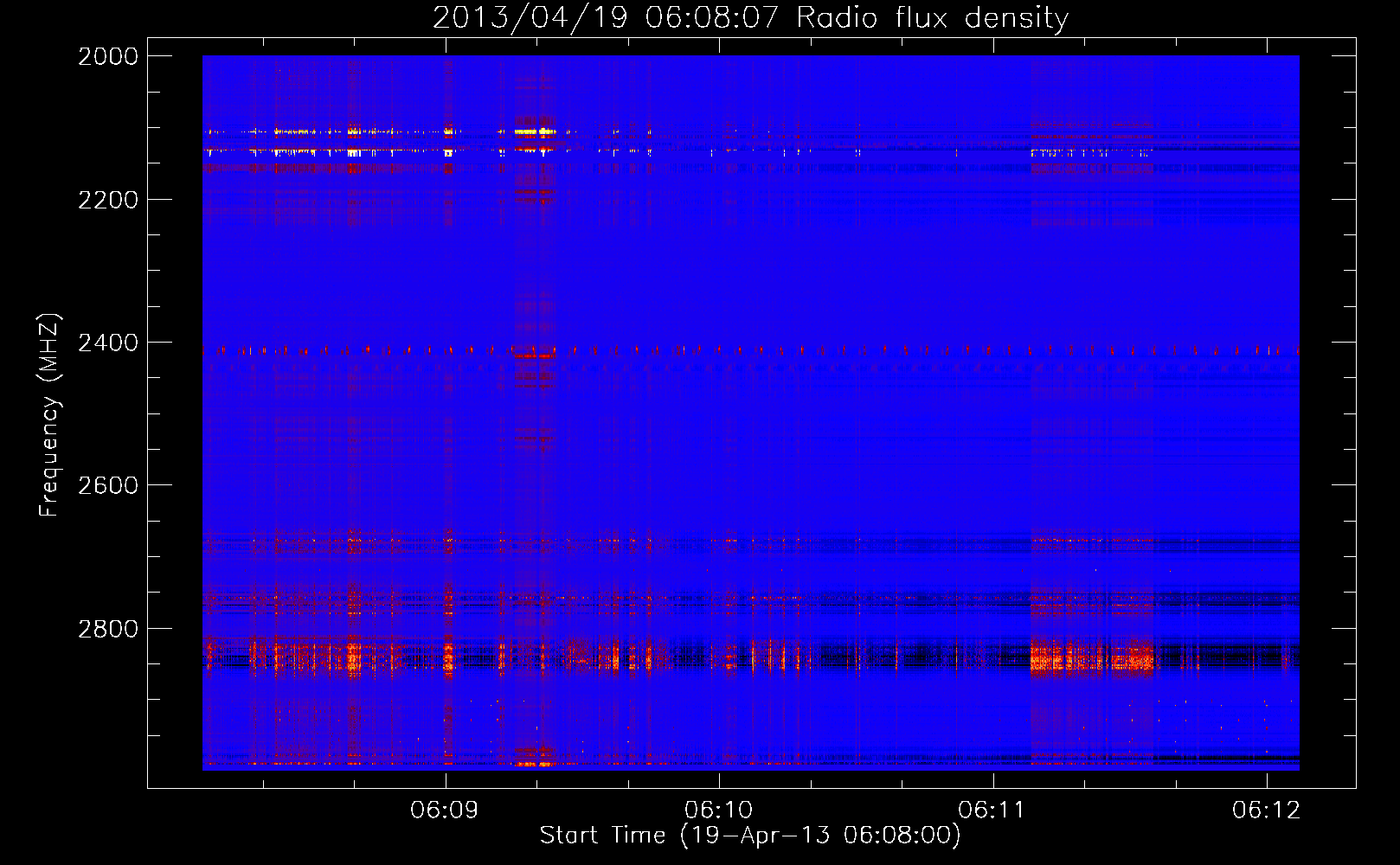Click the 2400 frequency axis label
This screenshot has width=1400, height=865.
click(x=108, y=343)
